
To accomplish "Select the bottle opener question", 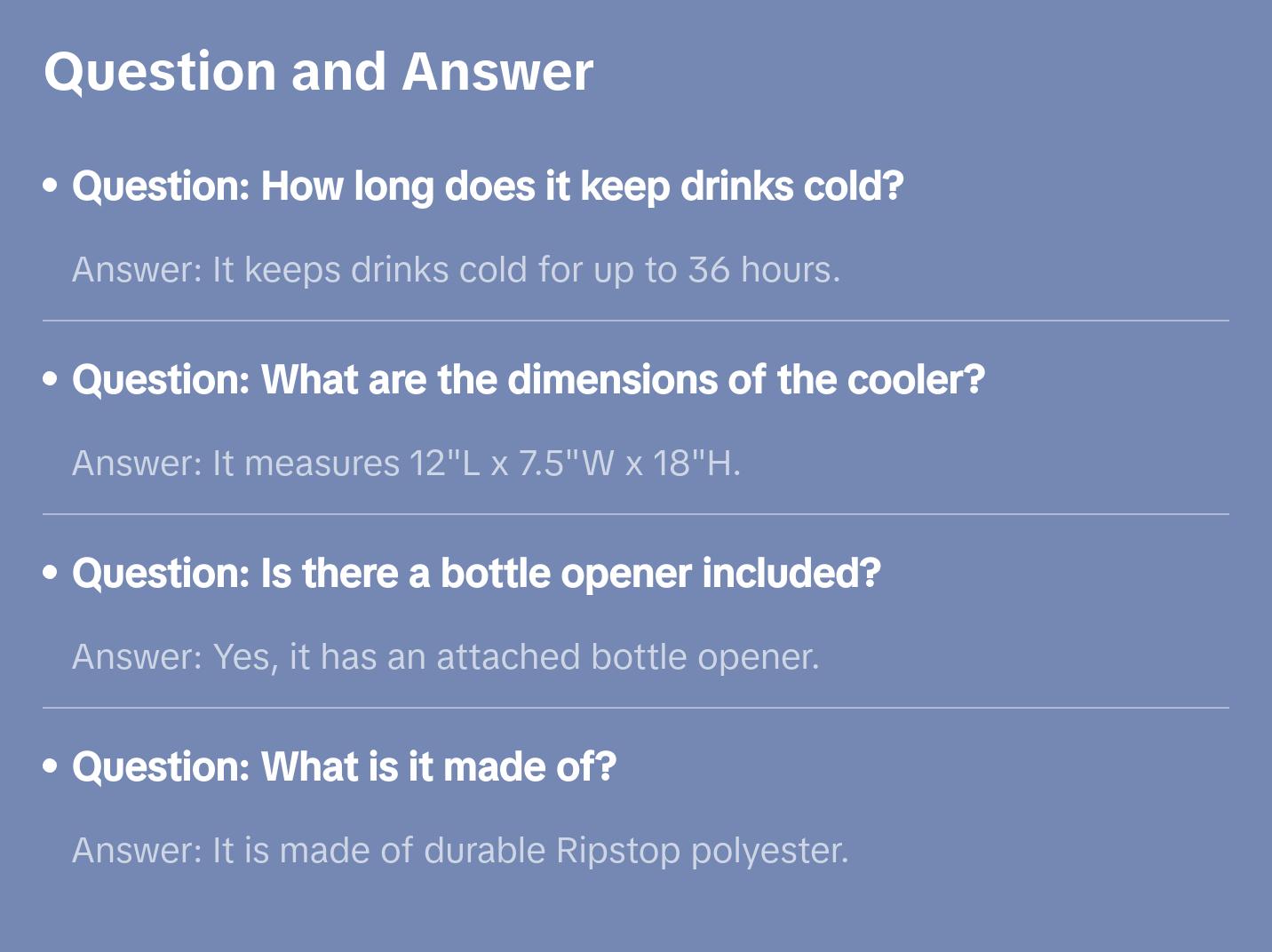I will coord(476,574).
